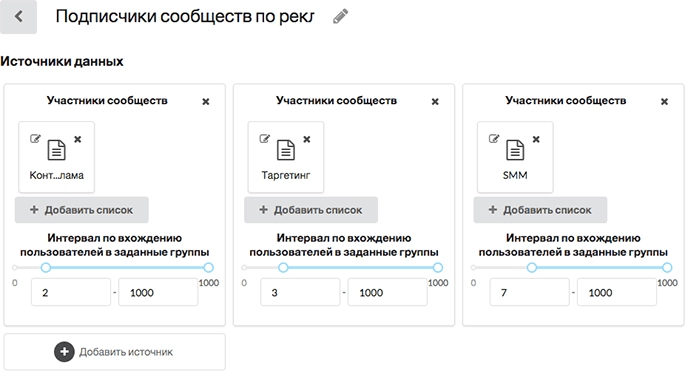Remove the source card containing Таргетинг
Image resolution: width=688 pixels, height=374 pixels.
click(x=435, y=101)
